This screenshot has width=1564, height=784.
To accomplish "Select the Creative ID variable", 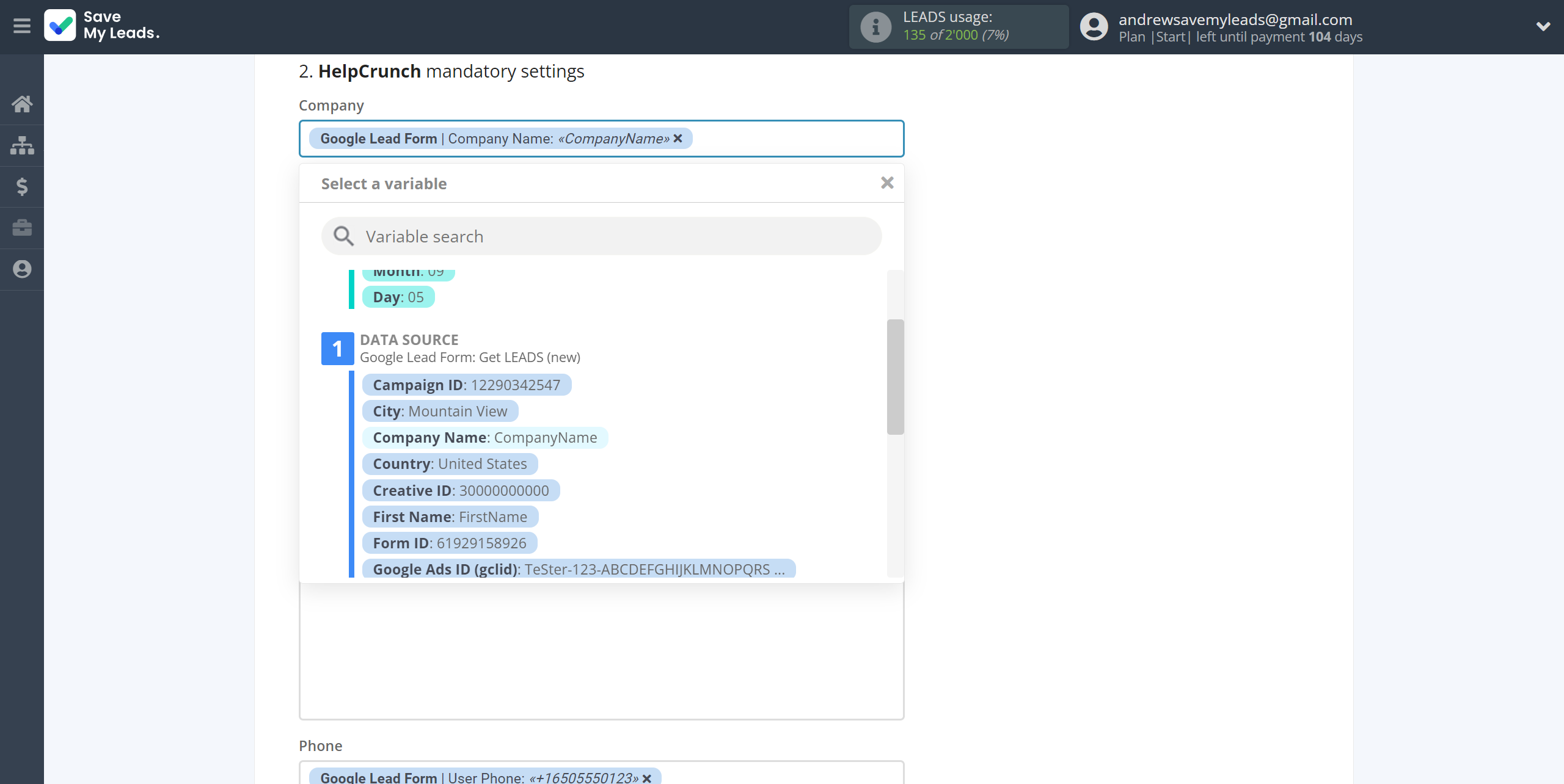I will 461,491.
